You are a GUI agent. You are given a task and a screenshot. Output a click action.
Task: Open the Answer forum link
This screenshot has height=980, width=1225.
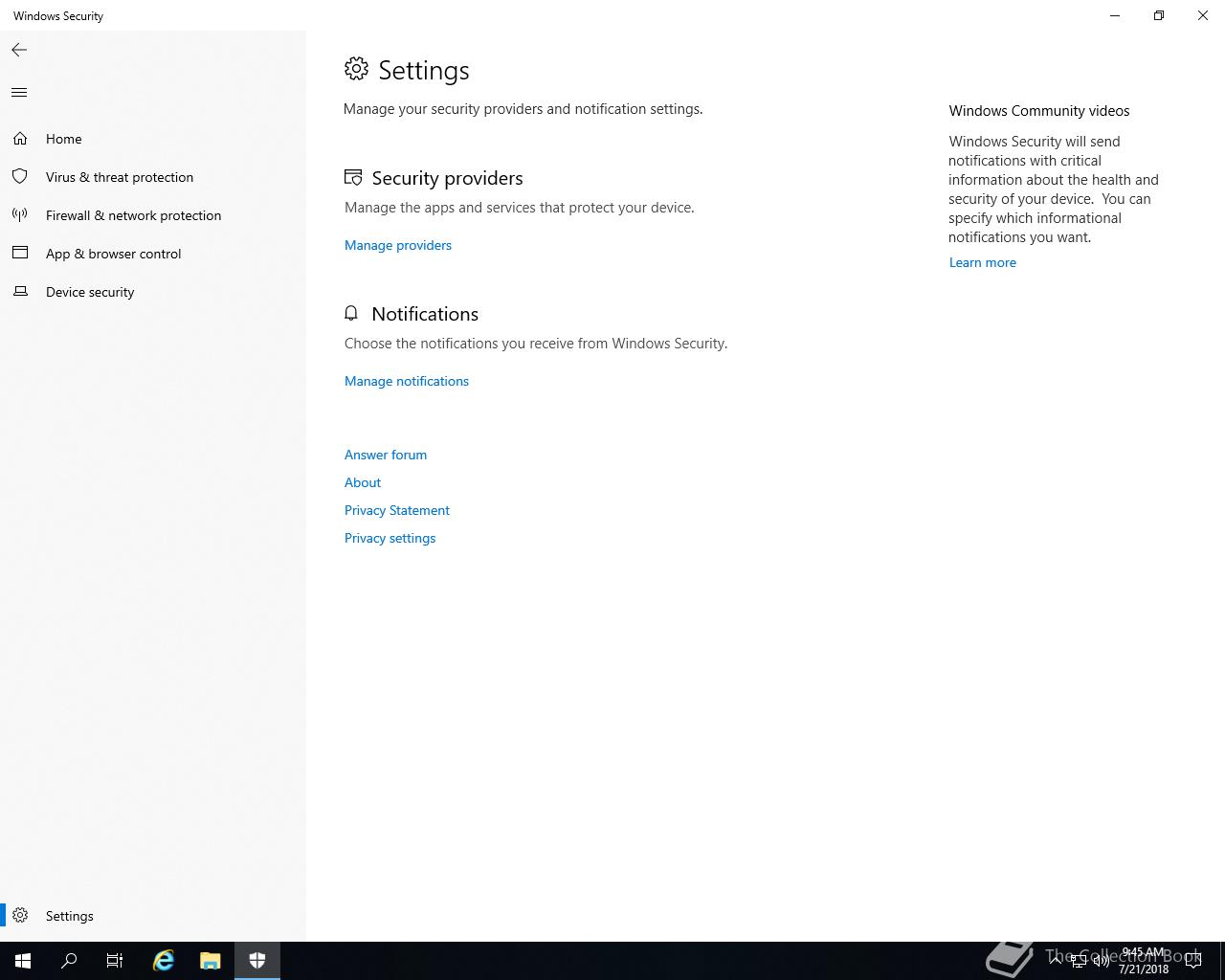click(x=386, y=455)
